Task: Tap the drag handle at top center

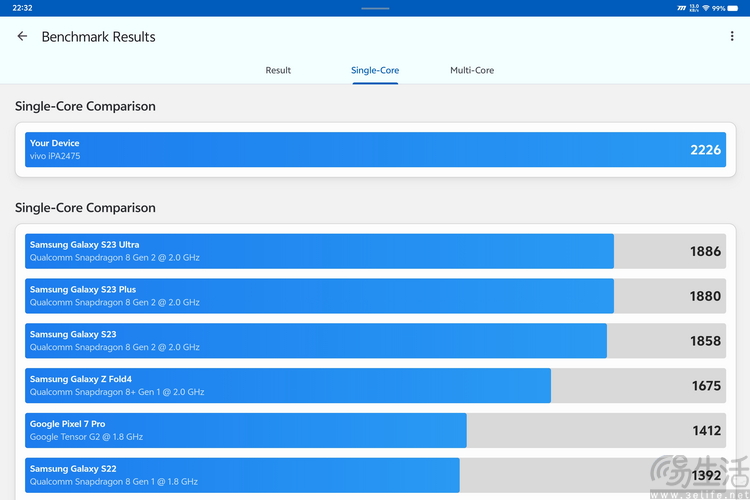Action: [375, 8]
